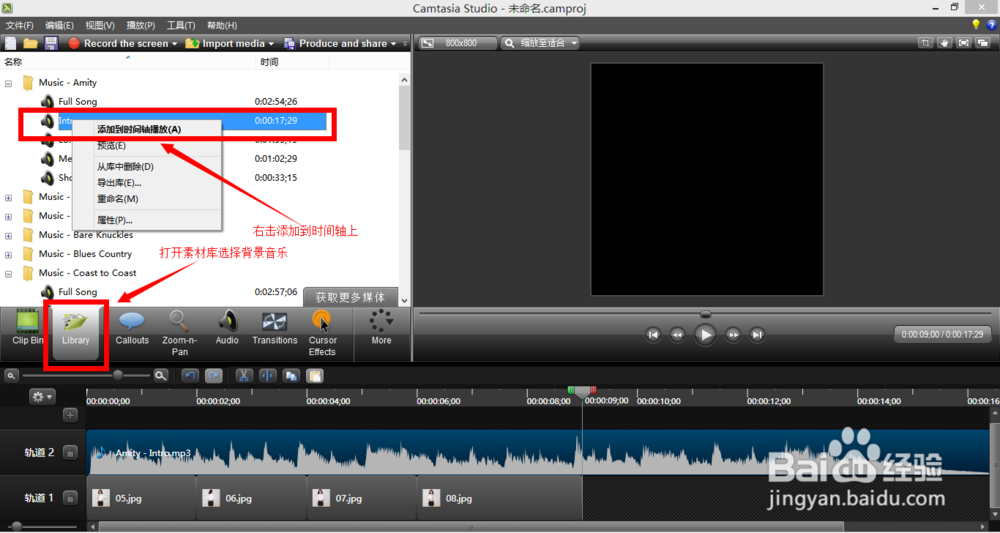The width and height of the screenshot is (1000, 533).
Task: Click the 获取更多媒体 button
Action: (x=350, y=297)
